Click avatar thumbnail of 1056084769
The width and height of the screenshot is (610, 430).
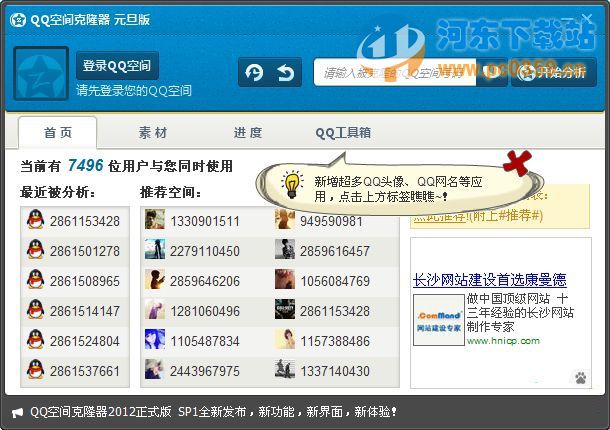click(285, 279)
